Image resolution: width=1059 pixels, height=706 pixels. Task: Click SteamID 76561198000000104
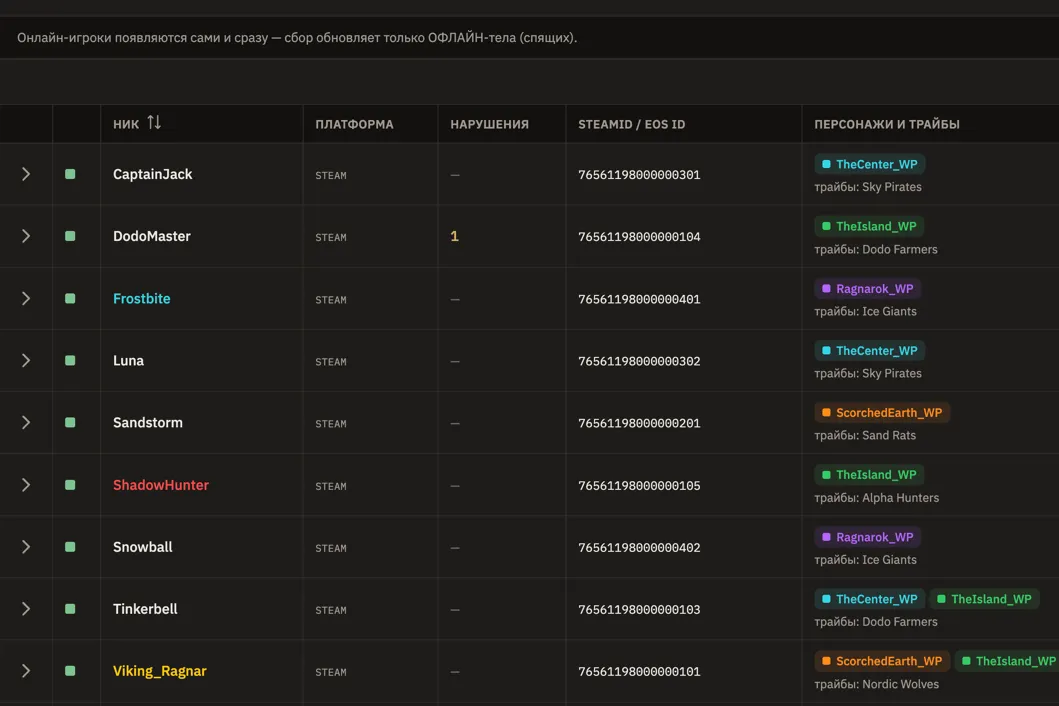tap(639, 237)
